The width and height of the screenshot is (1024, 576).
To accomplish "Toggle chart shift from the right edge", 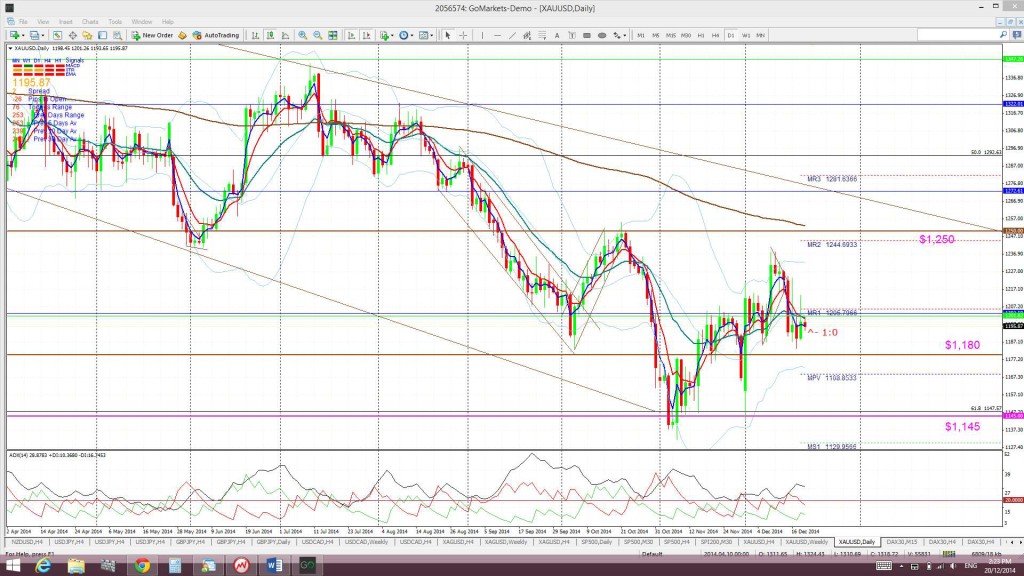I will 366,35.
